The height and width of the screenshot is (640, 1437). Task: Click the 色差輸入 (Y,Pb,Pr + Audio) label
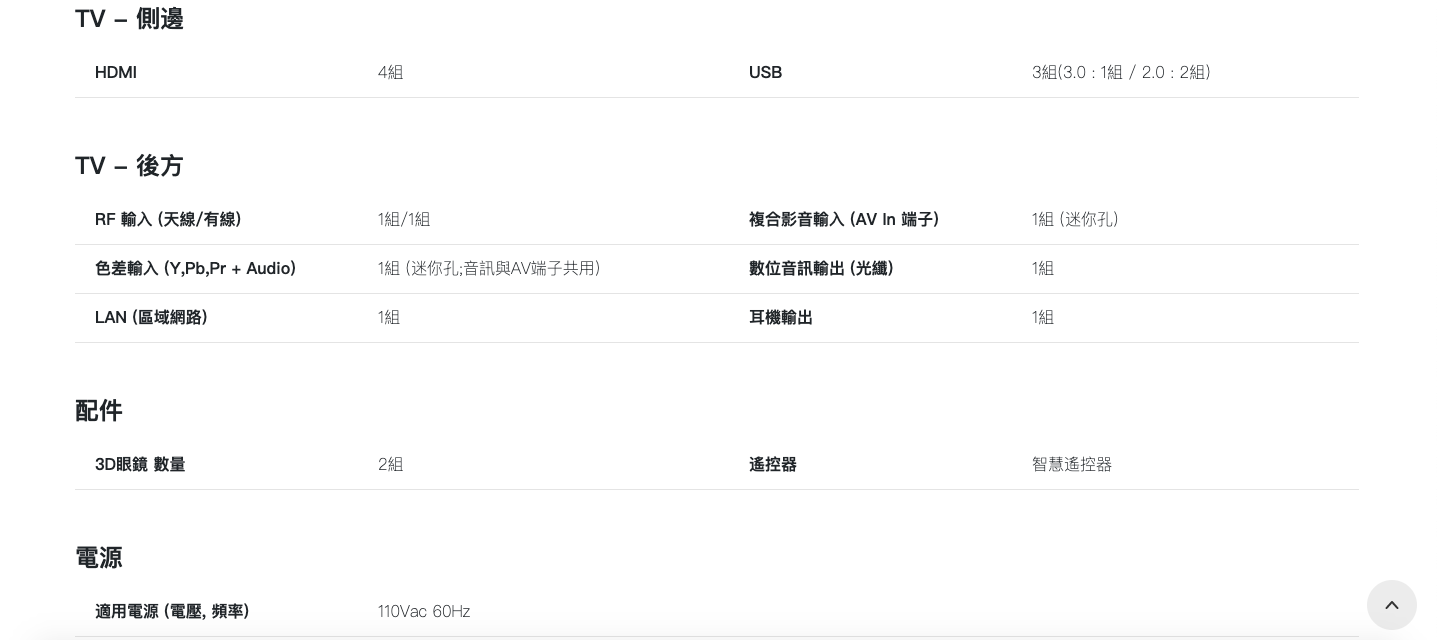coord(195,269)
